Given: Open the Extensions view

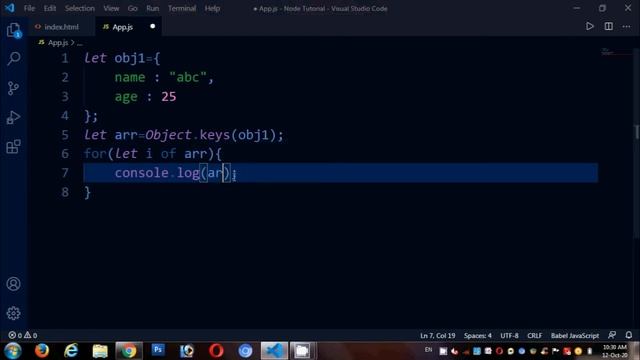Looking at the screenshot, I should point(13,147).
